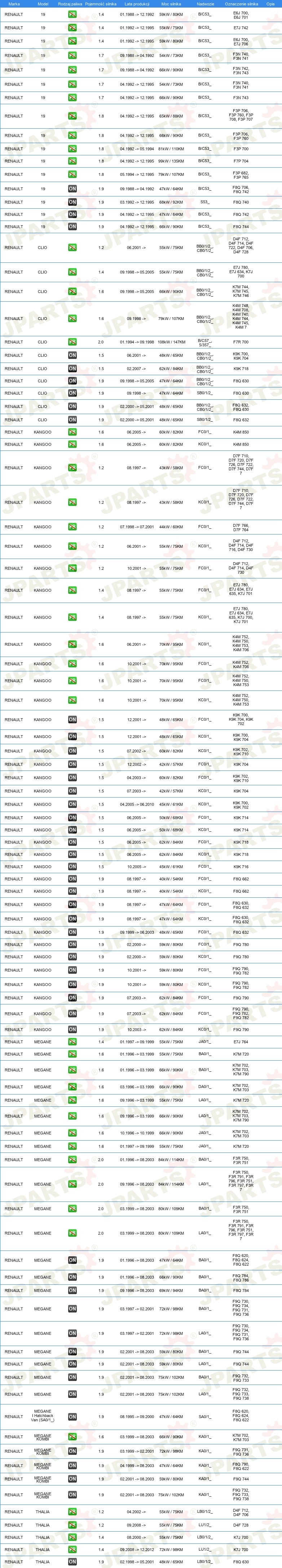Click petrol icon in Thalia 04.2002 row

(72, 1512)
